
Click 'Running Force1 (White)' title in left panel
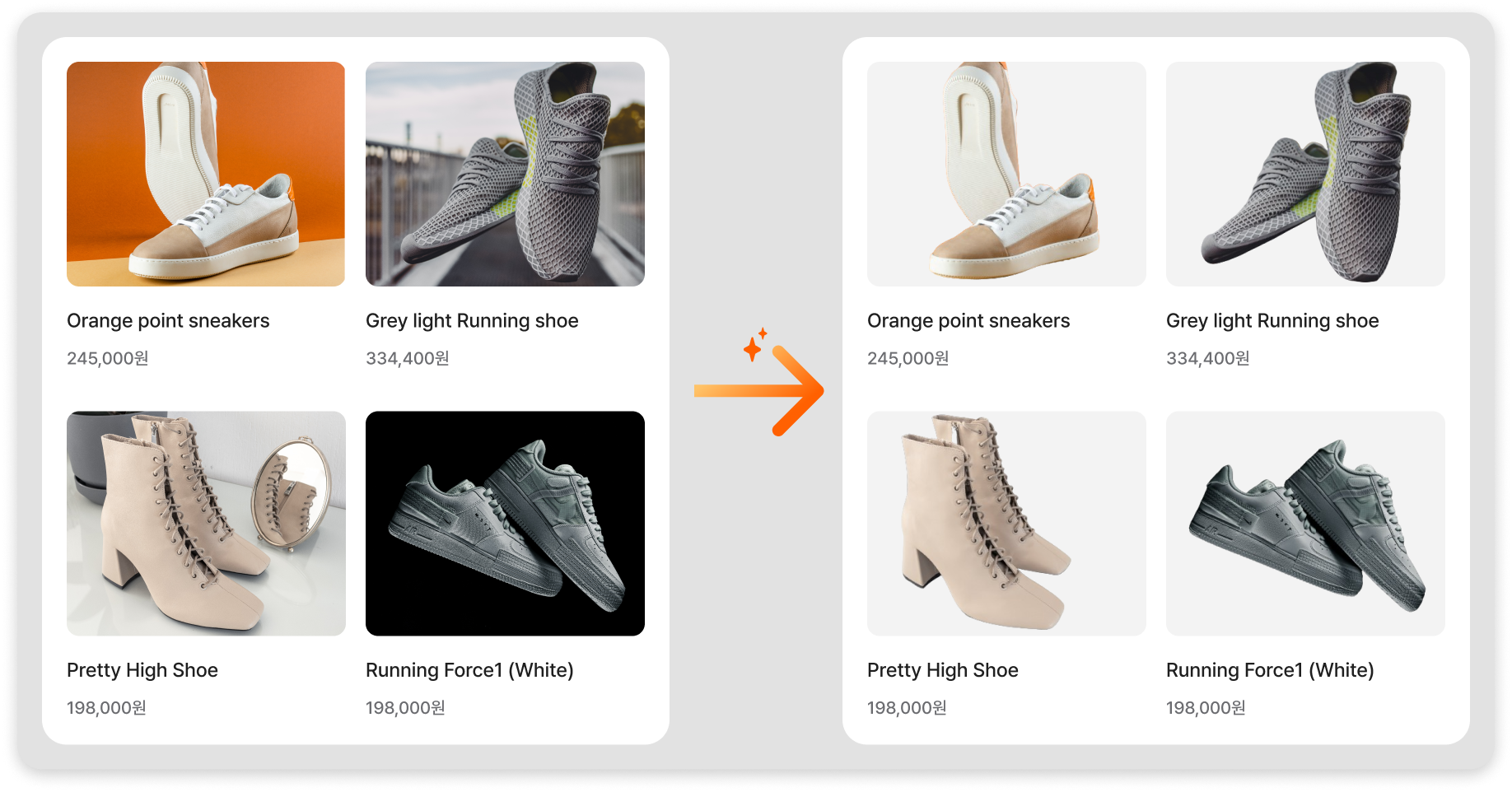click(469, 670)
